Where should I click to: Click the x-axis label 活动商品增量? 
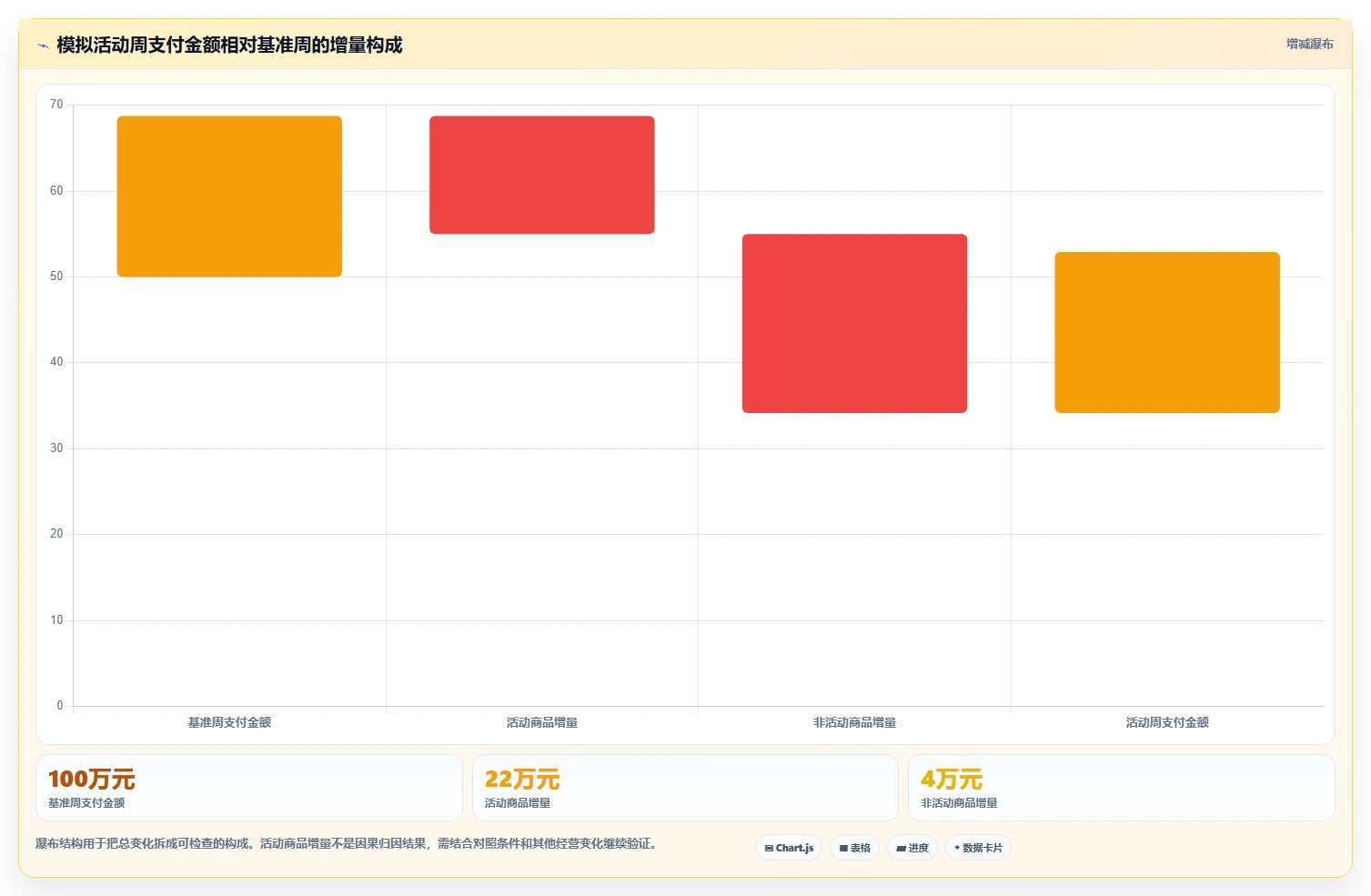tap(542, 722)
